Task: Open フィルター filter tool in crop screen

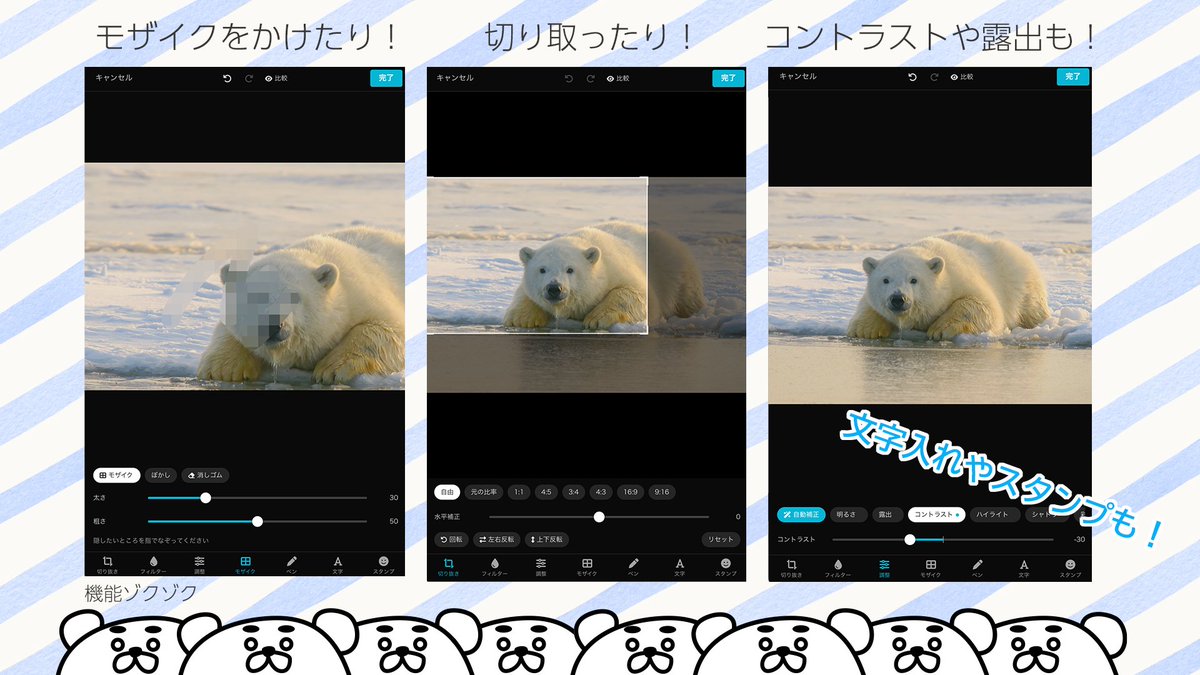Action: click(495, 568)
